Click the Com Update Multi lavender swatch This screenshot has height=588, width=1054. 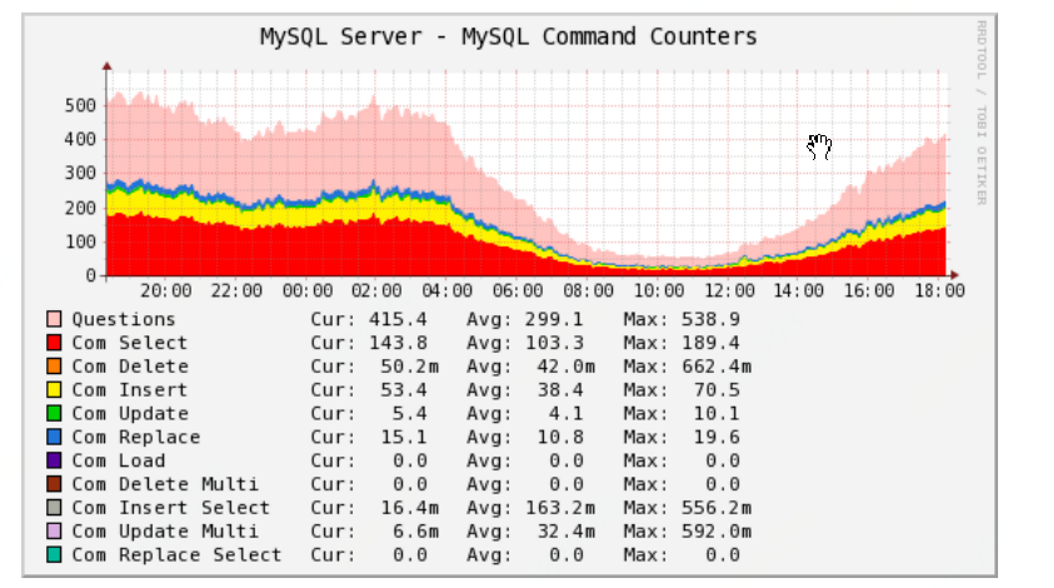(54, 530)
